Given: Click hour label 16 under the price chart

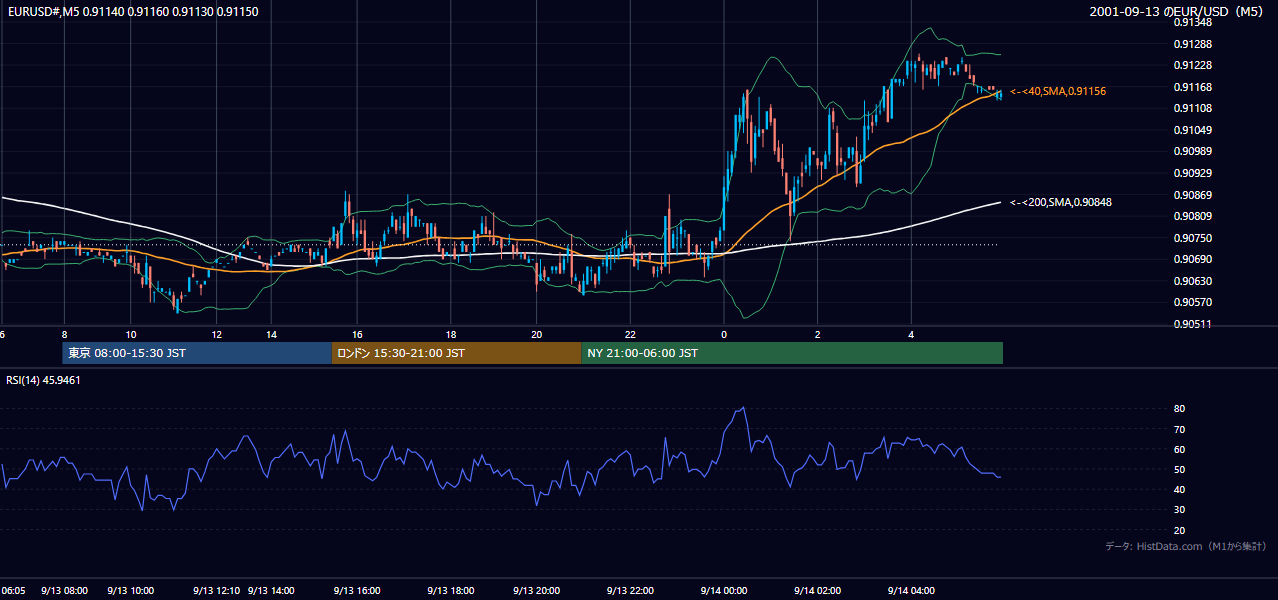Looking at the screenshot, I should click(356, 334).
